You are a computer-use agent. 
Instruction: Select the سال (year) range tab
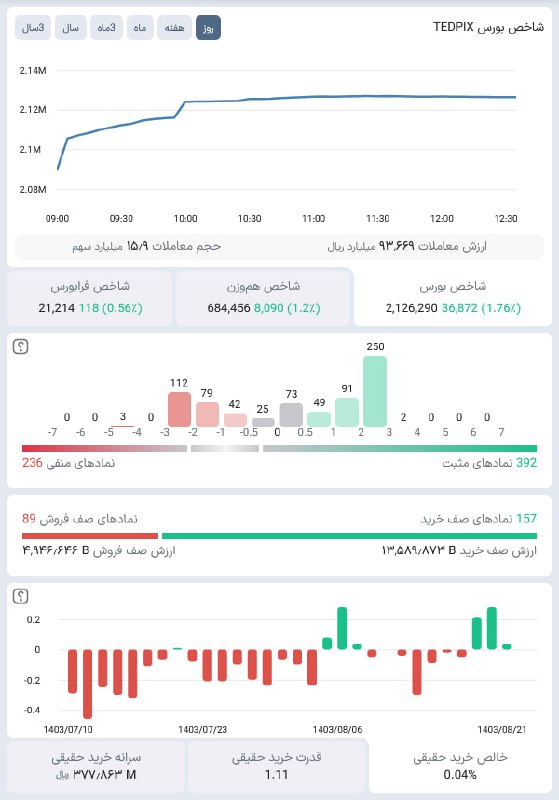[x=70, y=28]
